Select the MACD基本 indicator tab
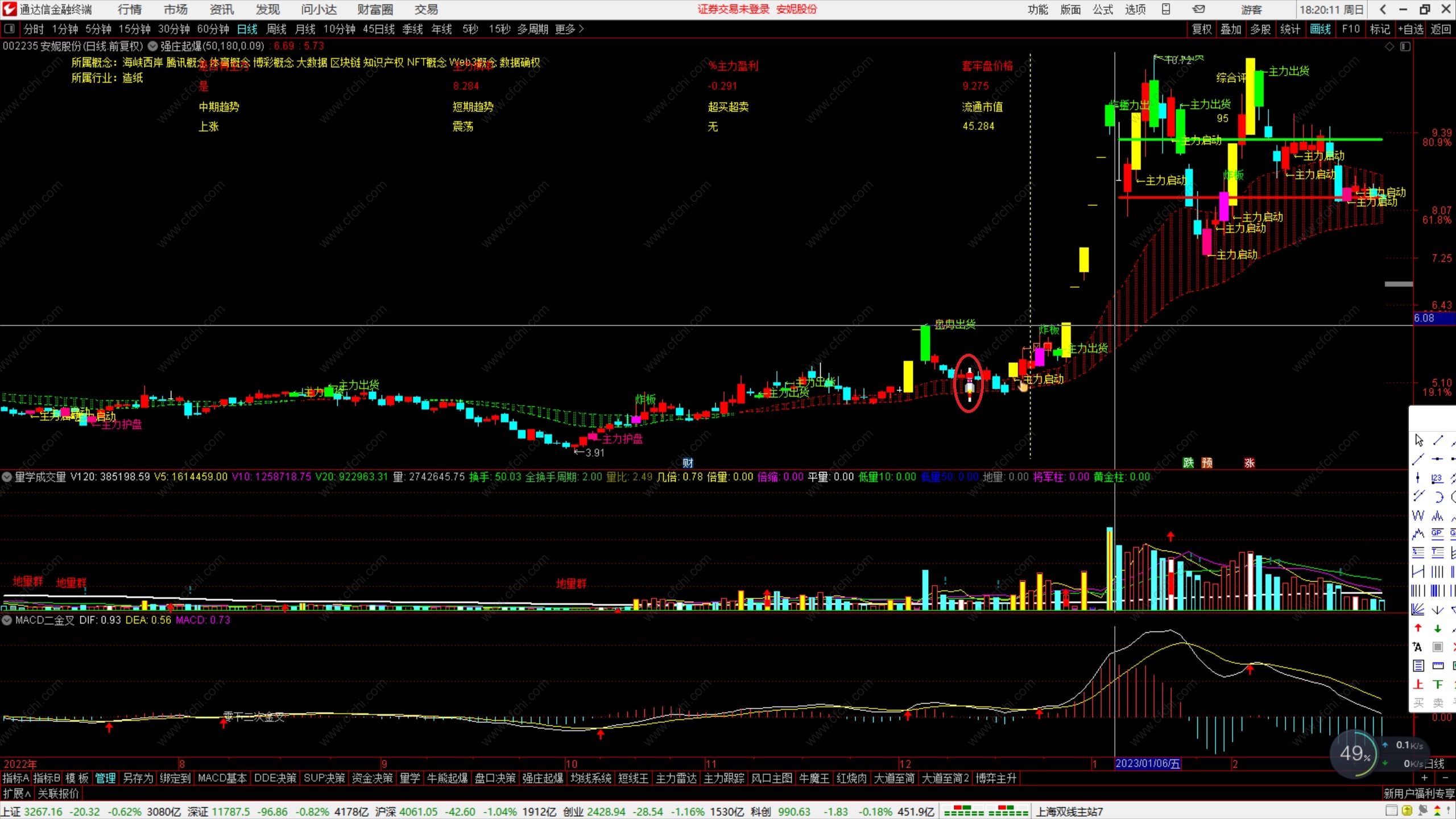The height and width of the screenshot is (819, 1456). point(222,778)
